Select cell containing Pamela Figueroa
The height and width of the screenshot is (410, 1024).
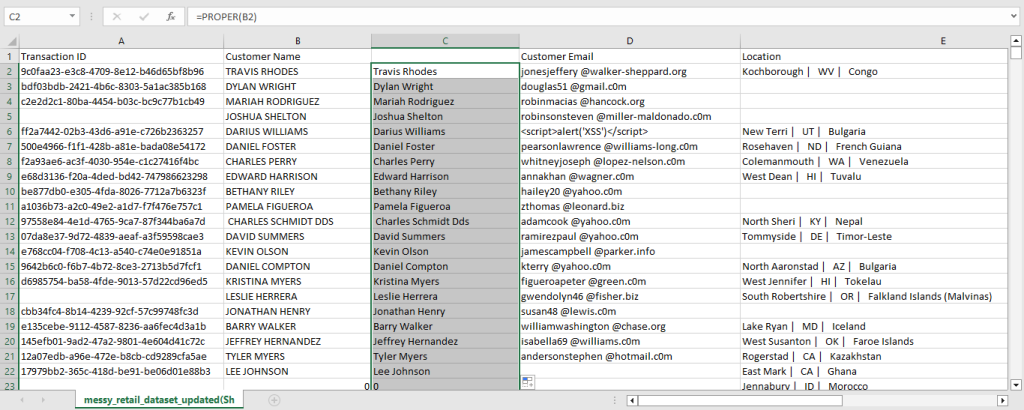(445, 206)
